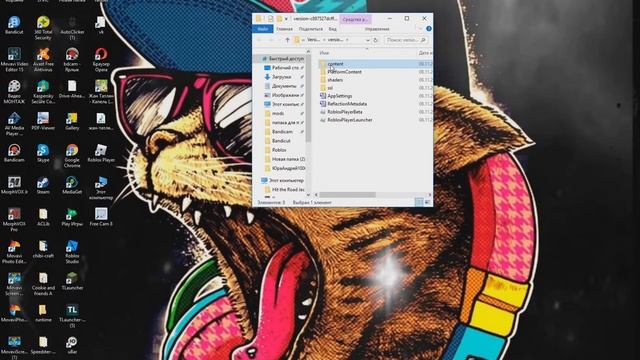Open the Управление ribbon tab
This screenshot has height=360, width=640.
(x=377, y=29)
